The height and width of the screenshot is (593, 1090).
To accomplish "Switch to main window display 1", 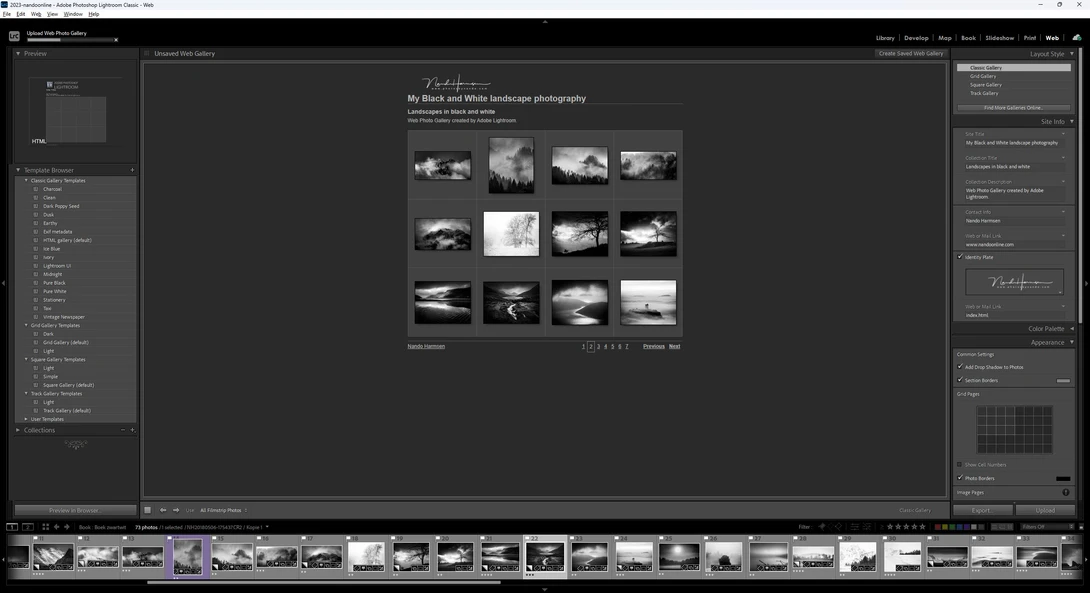I will click(13, 527).
